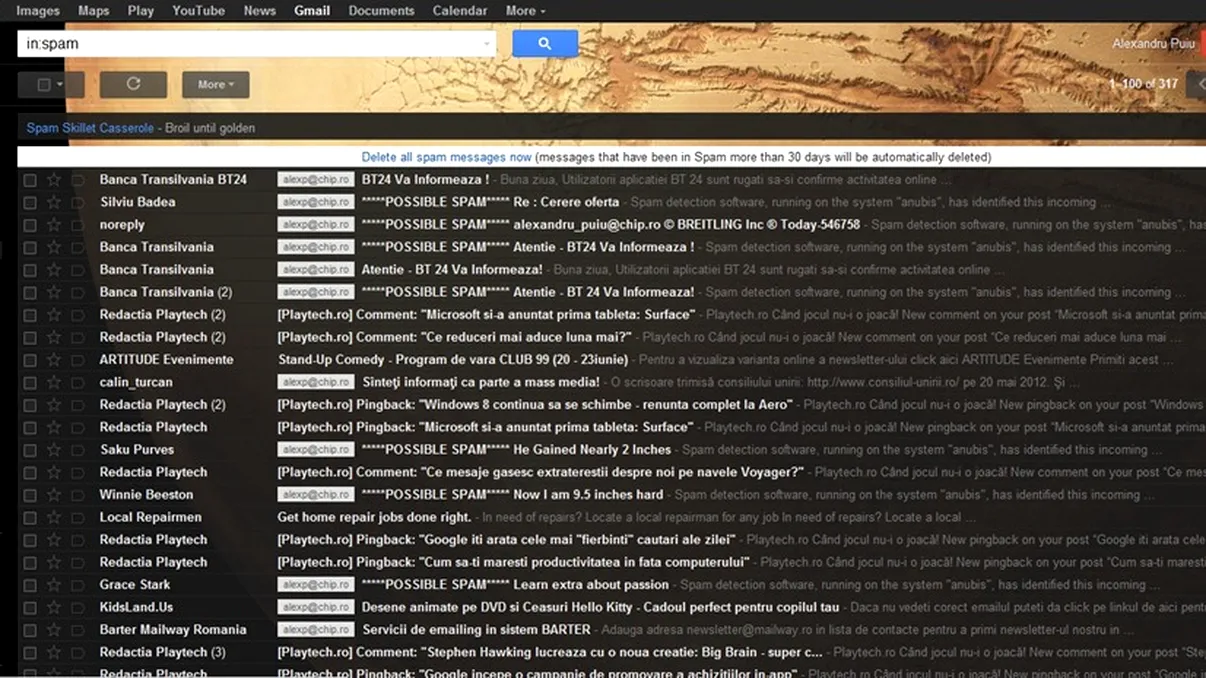This screenshot has width=1206, height=678.
Task: Click Delete all spam messages now
Action: pyautogui.click(x=446, y=157)
